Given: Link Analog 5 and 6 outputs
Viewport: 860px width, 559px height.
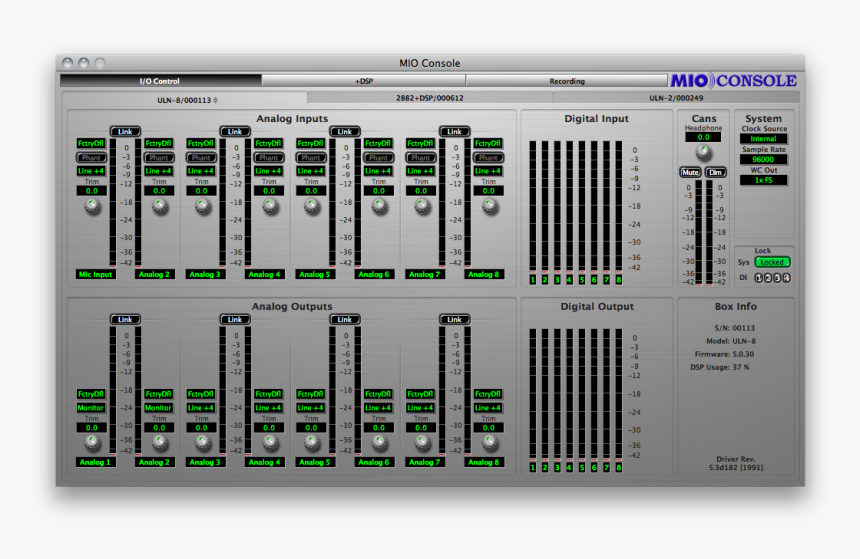Looking at the screenshot, I should (344, 319).
